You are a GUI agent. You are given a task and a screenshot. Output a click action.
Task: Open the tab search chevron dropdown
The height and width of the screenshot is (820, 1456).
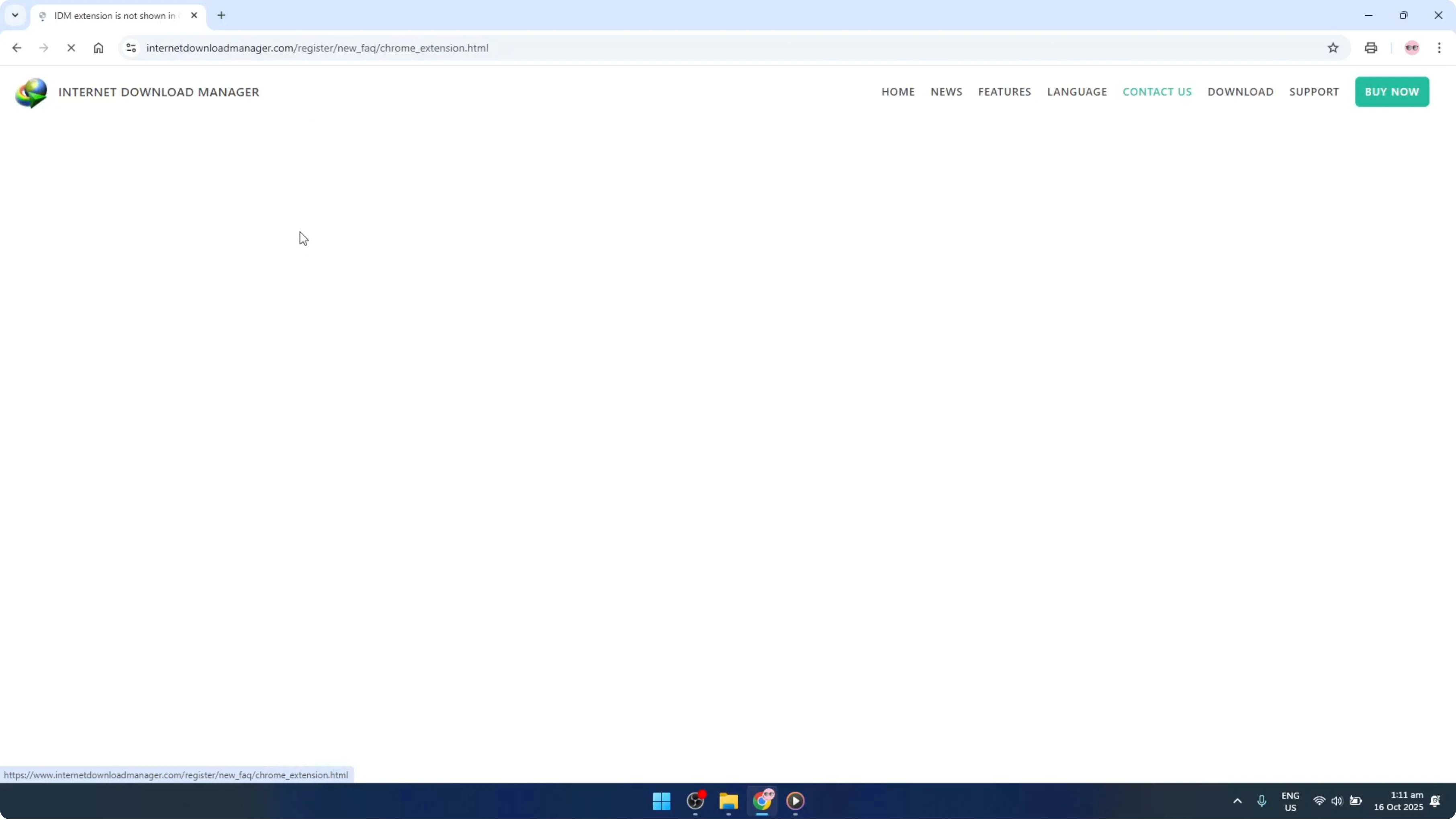[x=15, y=15]
